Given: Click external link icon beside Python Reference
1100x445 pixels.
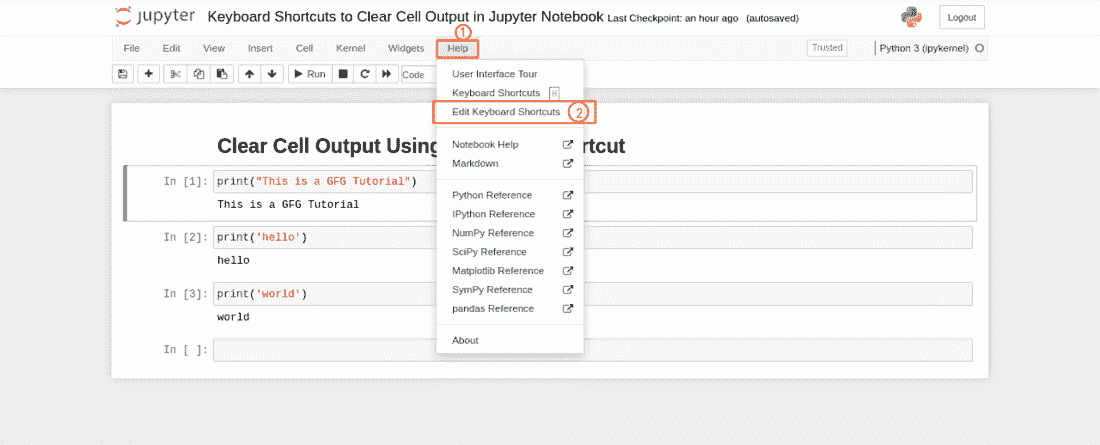Looking at the screenshot, I should pyautogui.click(x=568, y=195).
